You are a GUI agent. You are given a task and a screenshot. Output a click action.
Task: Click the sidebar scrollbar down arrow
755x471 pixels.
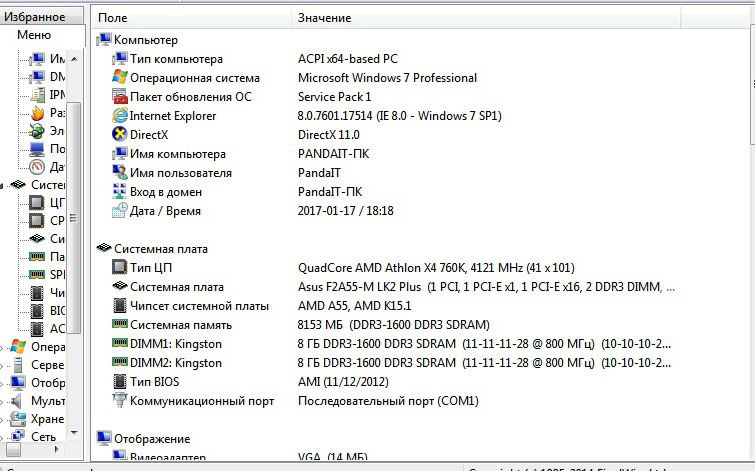pos(74,432)
